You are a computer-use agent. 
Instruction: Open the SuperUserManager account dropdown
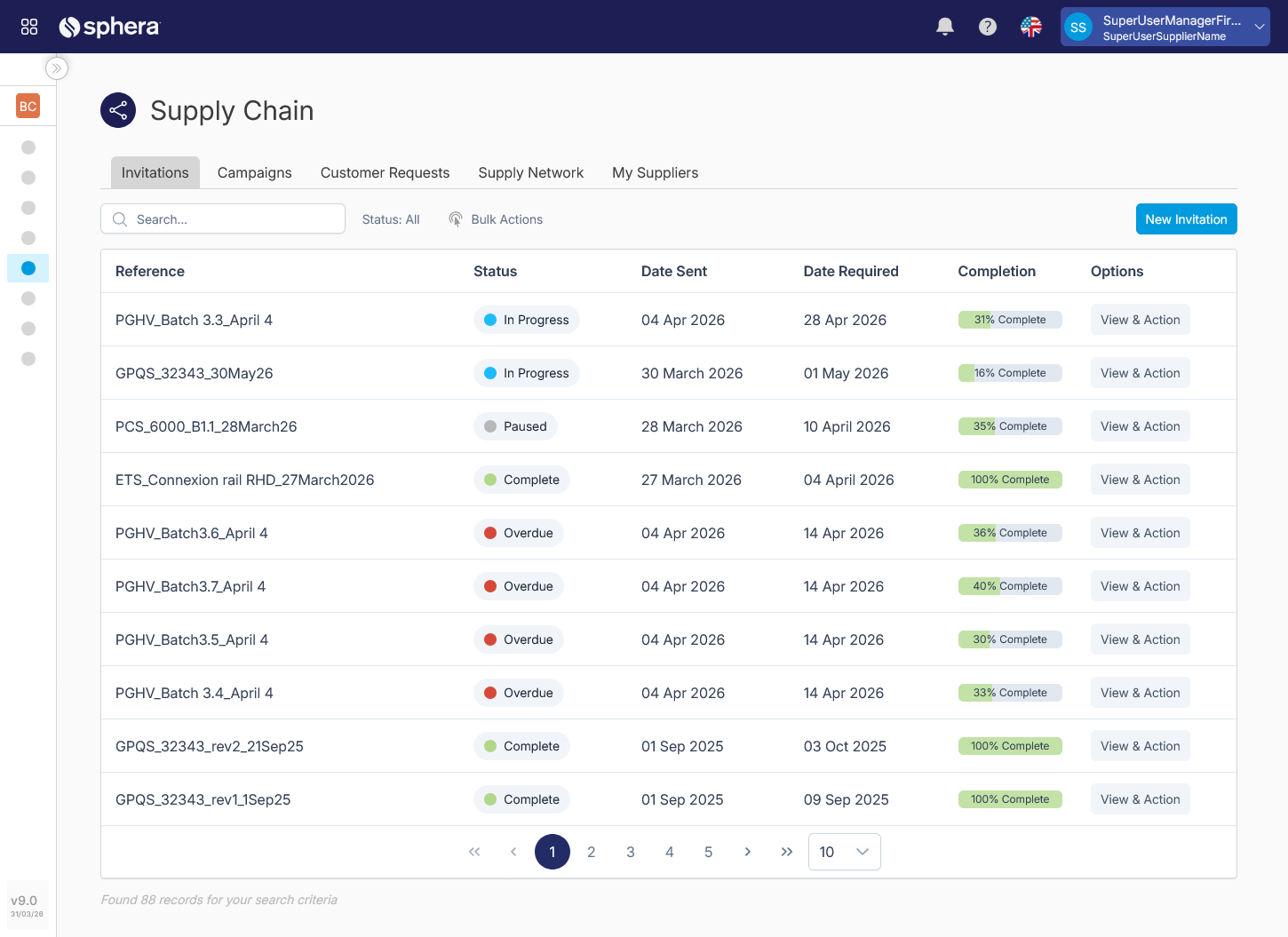(x=1165, y=27)
